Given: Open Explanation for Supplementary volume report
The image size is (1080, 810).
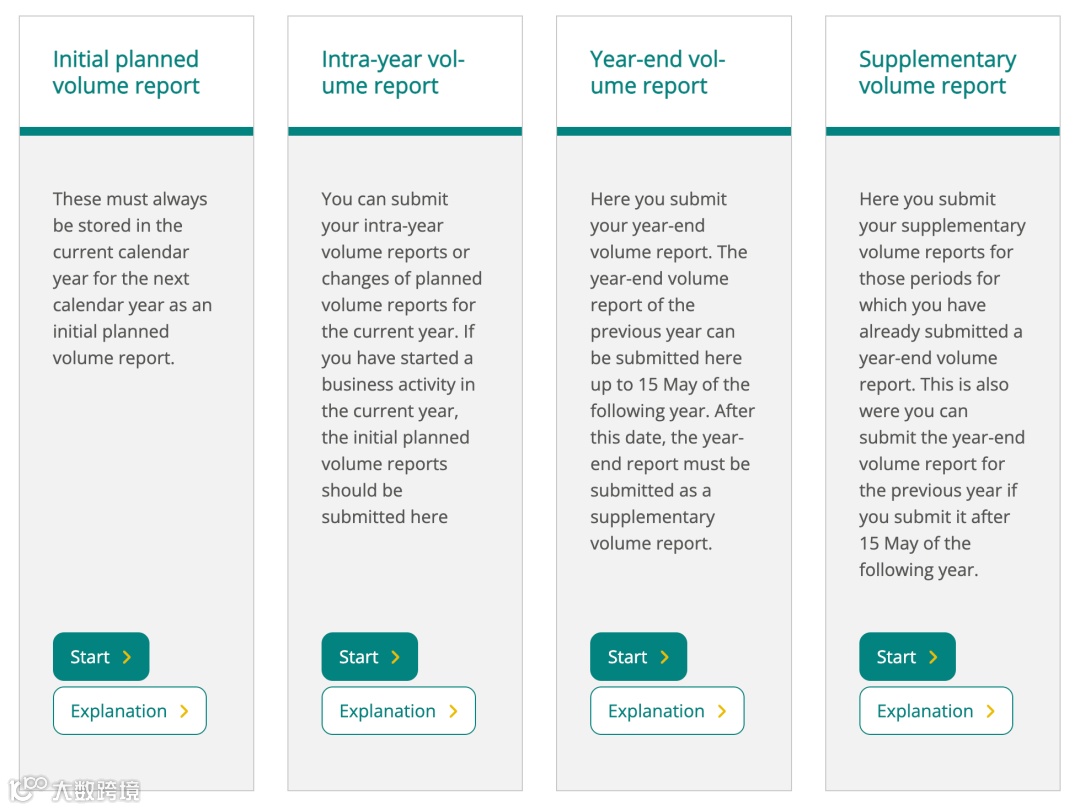Looking at the screenshot, I should pos(936,711).
